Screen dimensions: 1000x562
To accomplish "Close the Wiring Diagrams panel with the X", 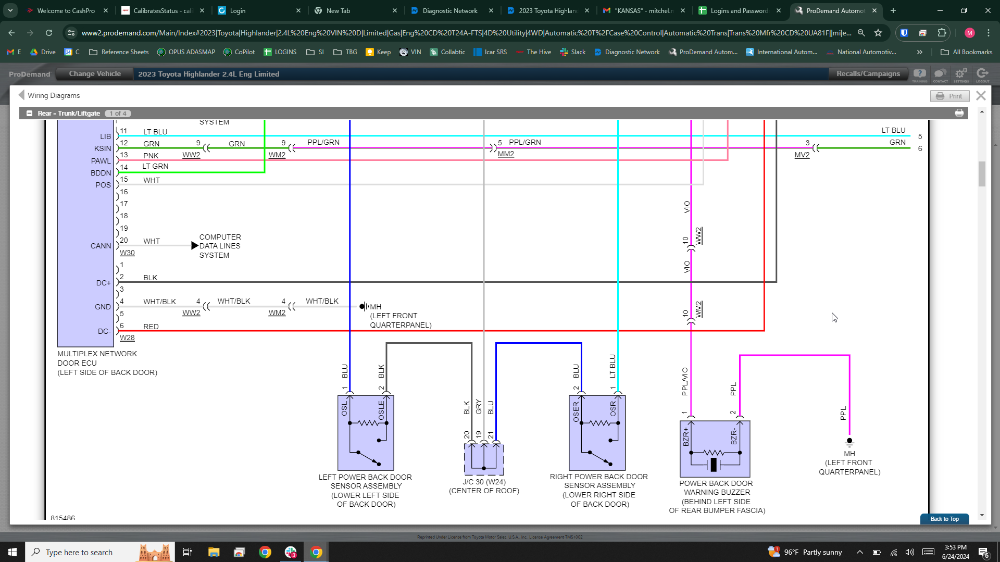I will pos(981,95).
